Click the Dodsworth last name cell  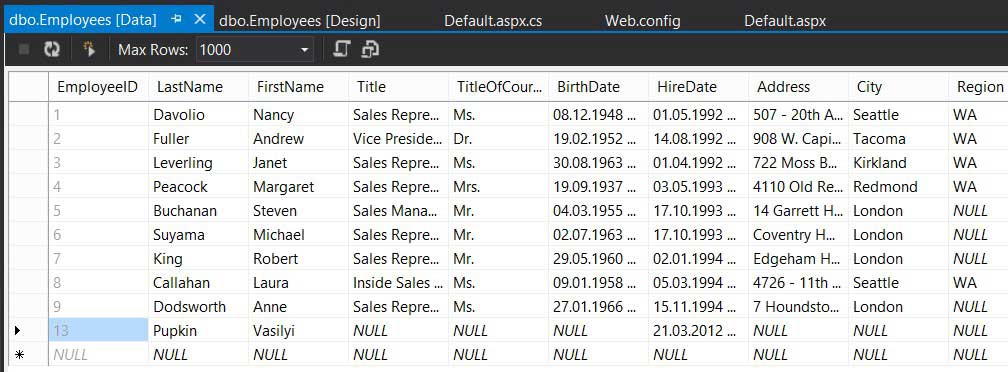point(199,306)
